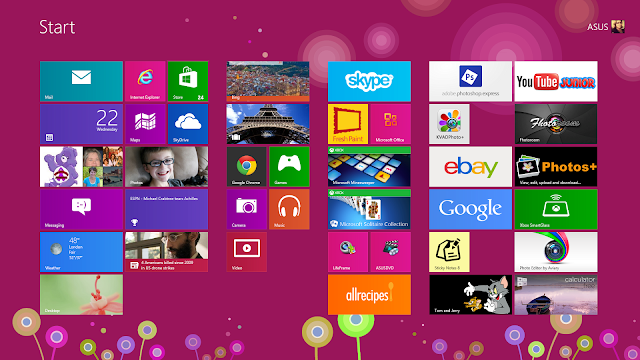Open the Microsoft Minesweeper tile
Image resolution: width=640 pixels, height=360 pixels.
tap(369, 167)
